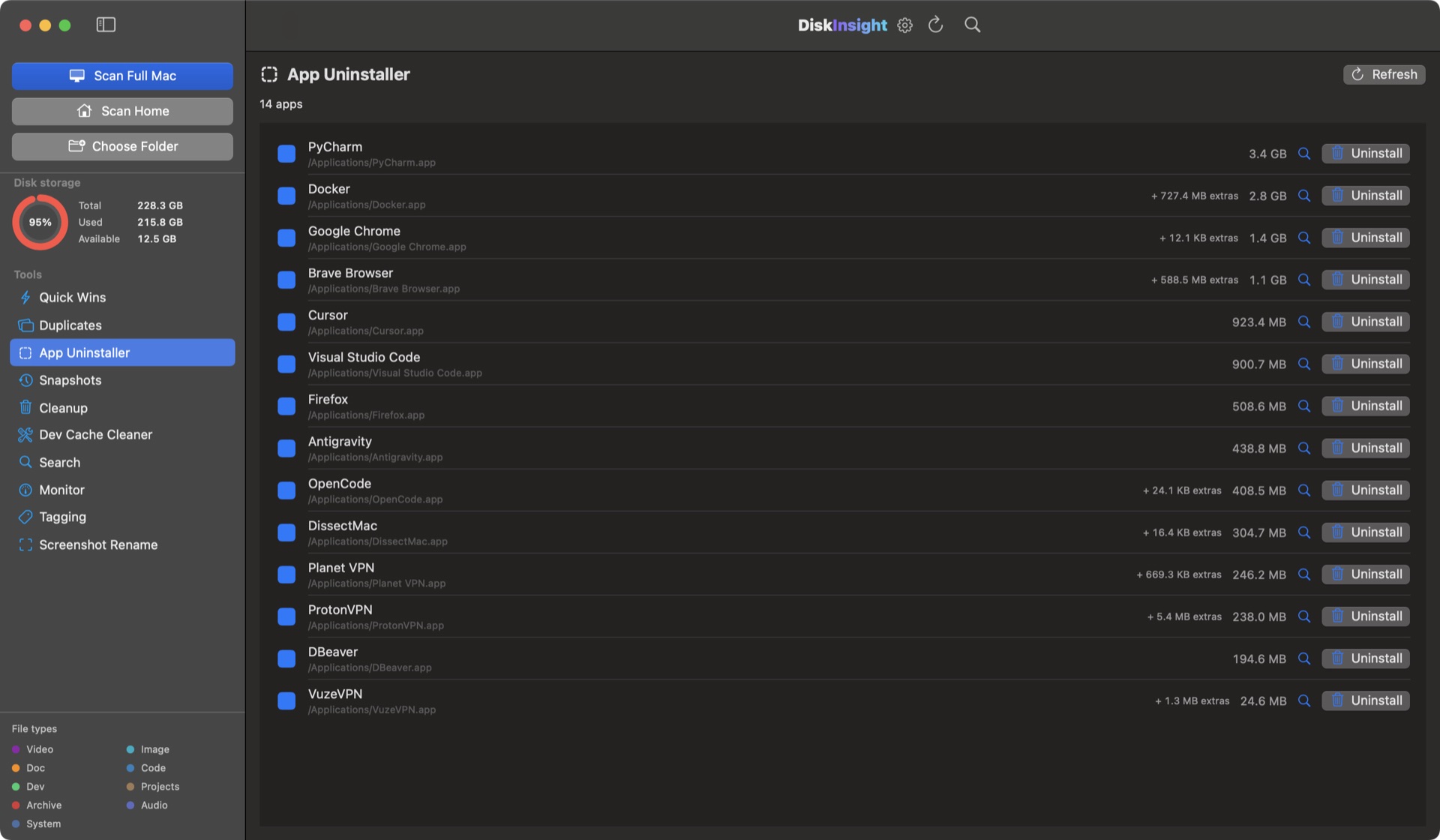Click the Archive red legend dot
Image resolution: width=1440 pixels, height=840 pixels.
16,805
